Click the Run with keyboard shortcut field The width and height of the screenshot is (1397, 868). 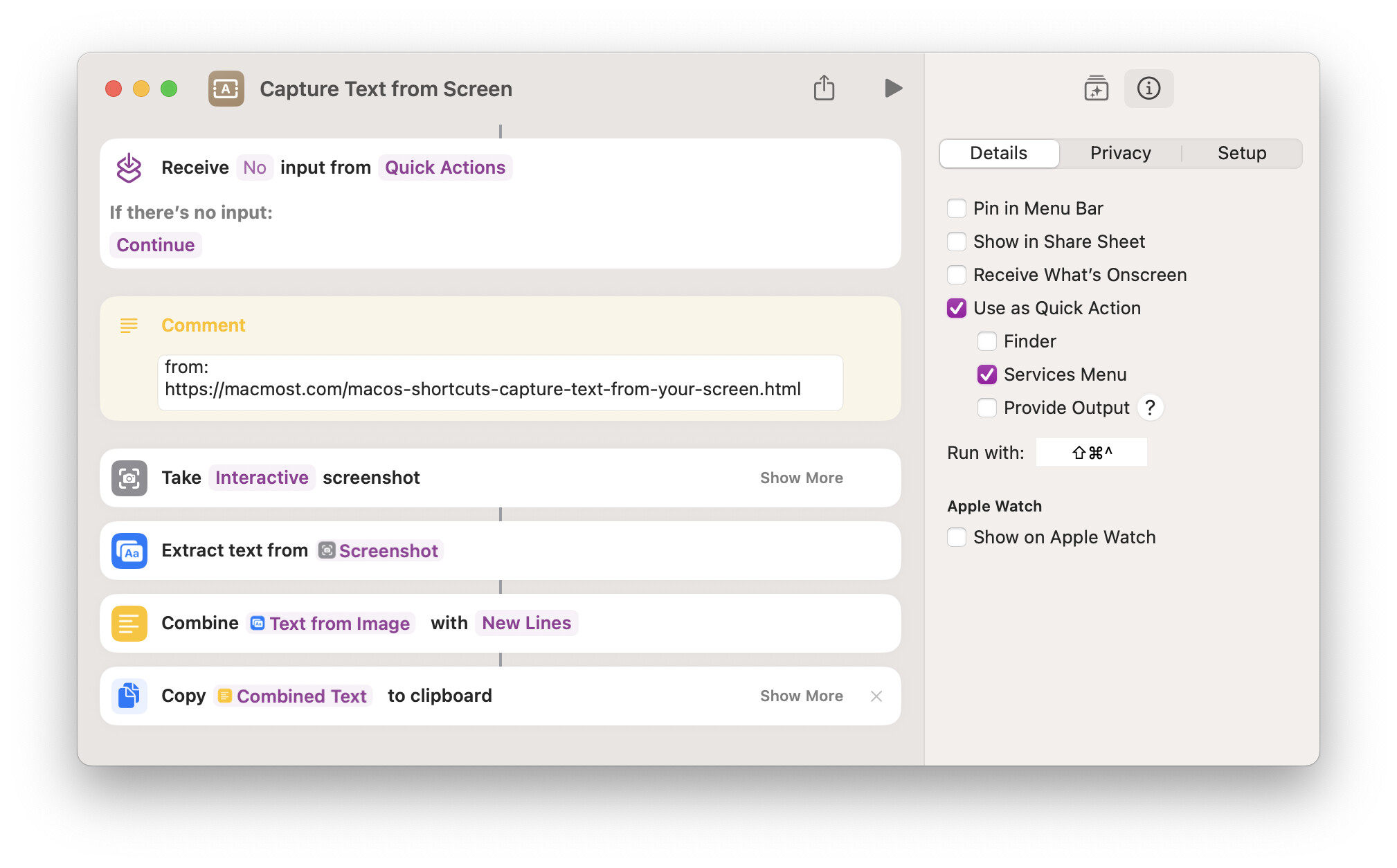pos(1091,453)
